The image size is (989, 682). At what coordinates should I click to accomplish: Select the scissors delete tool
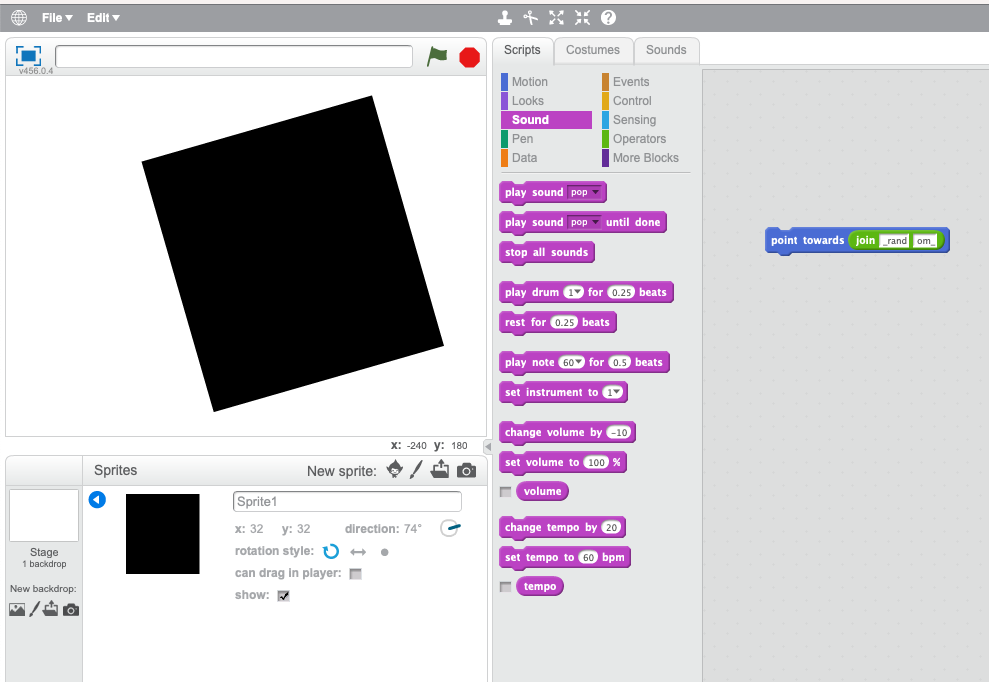[x=530, y=17]
